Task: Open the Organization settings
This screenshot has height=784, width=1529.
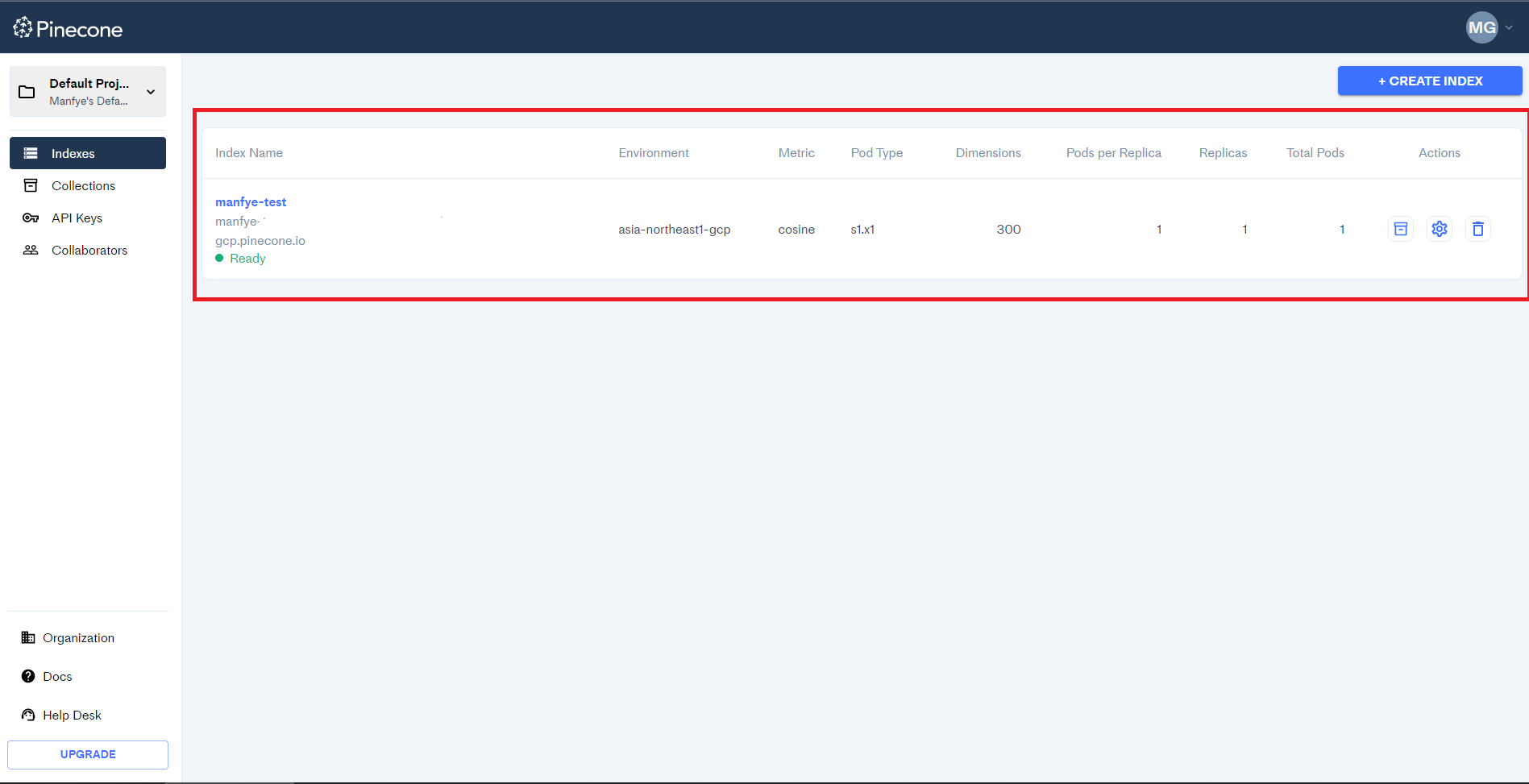Action: [78, 637]
